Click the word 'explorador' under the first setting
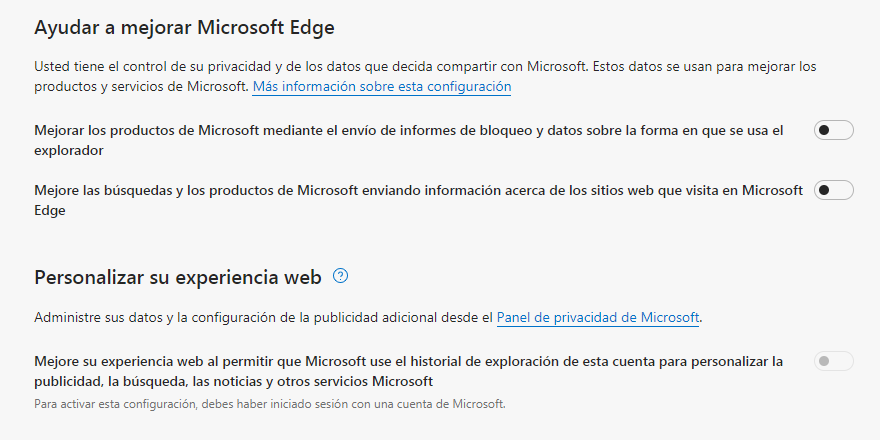 coord(68,151)
